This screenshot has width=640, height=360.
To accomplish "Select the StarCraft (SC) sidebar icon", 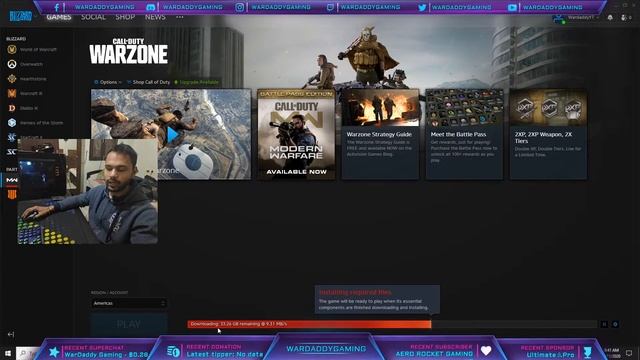I will [11, 152].
